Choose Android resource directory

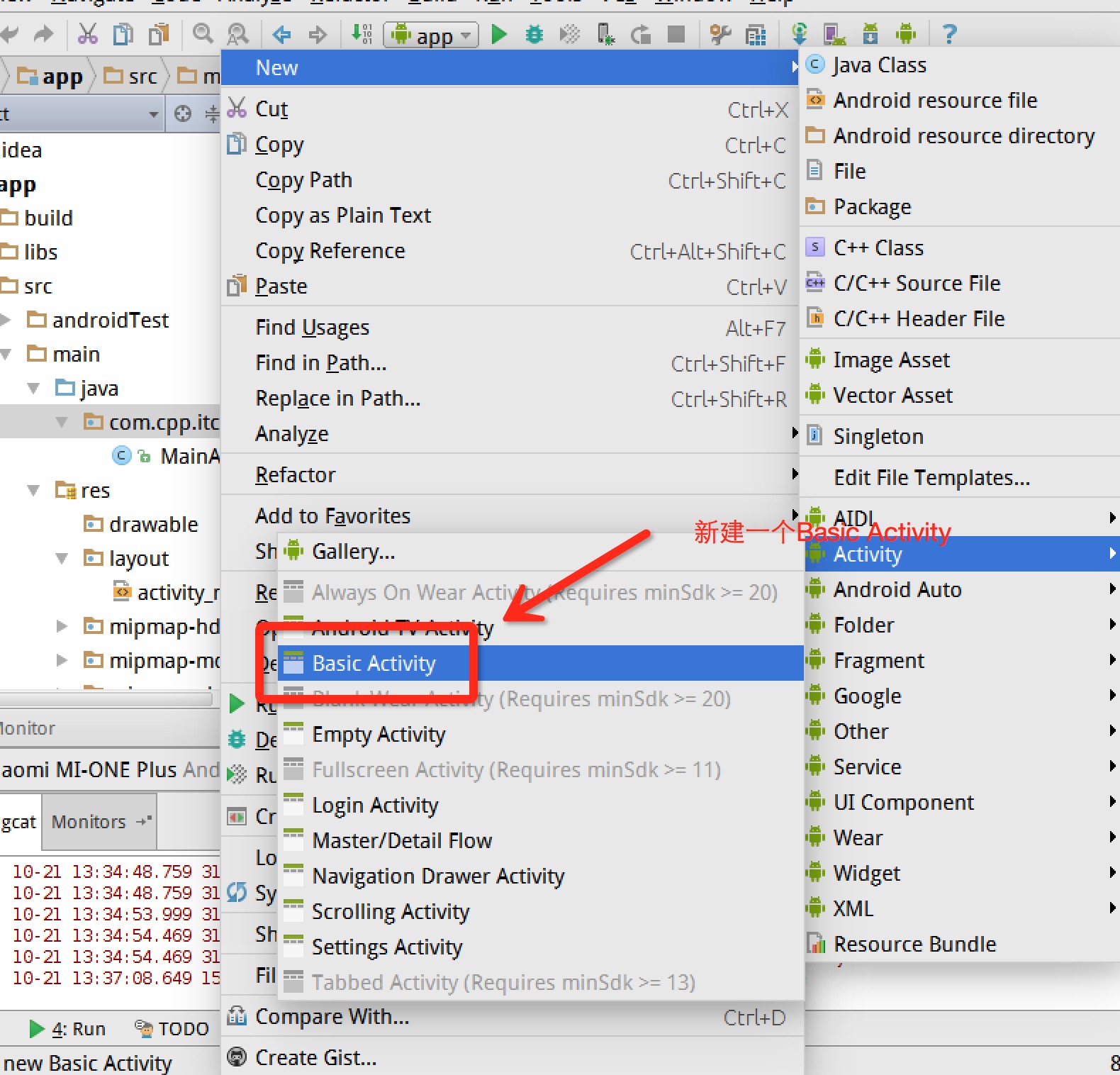[961, 135]
